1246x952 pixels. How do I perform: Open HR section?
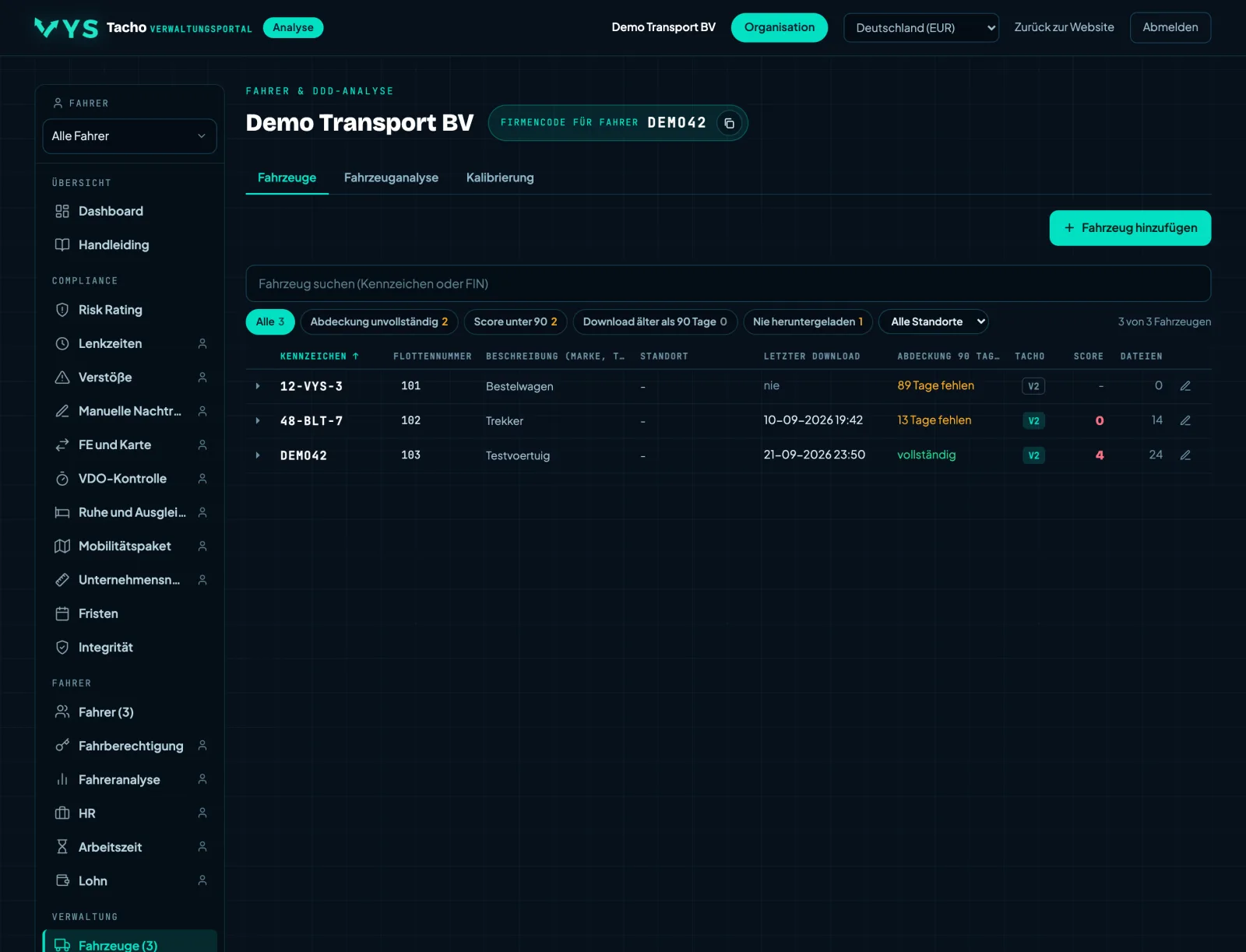click(x=129, y=813)
